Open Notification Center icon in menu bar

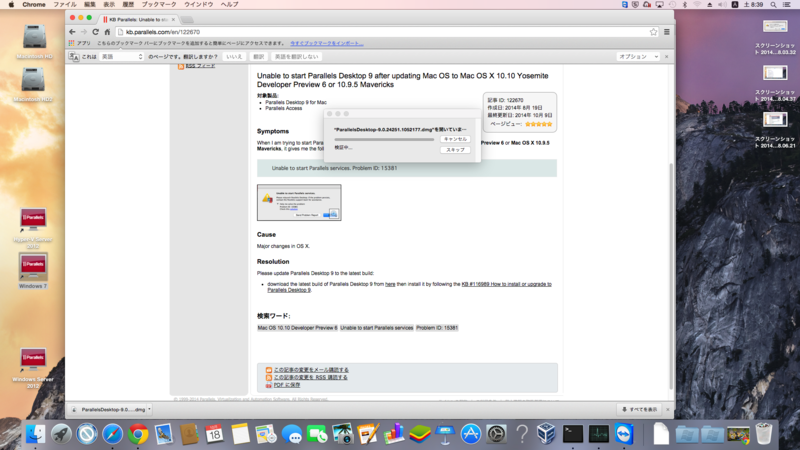pyautogui.click(x=787, y=5)
